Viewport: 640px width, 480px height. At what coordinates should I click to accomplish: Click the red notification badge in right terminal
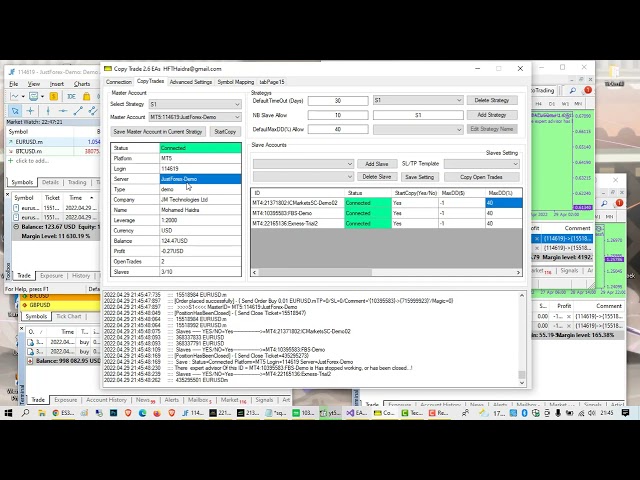click(588, 90)
